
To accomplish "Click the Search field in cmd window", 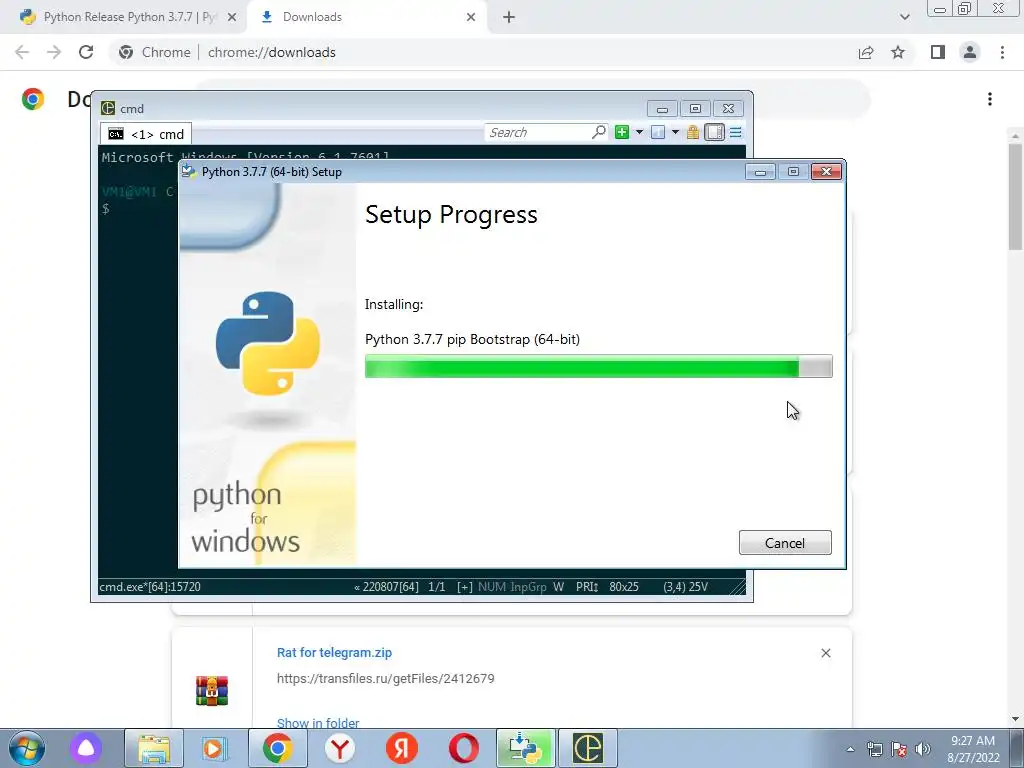I will (x=537, y=133).
